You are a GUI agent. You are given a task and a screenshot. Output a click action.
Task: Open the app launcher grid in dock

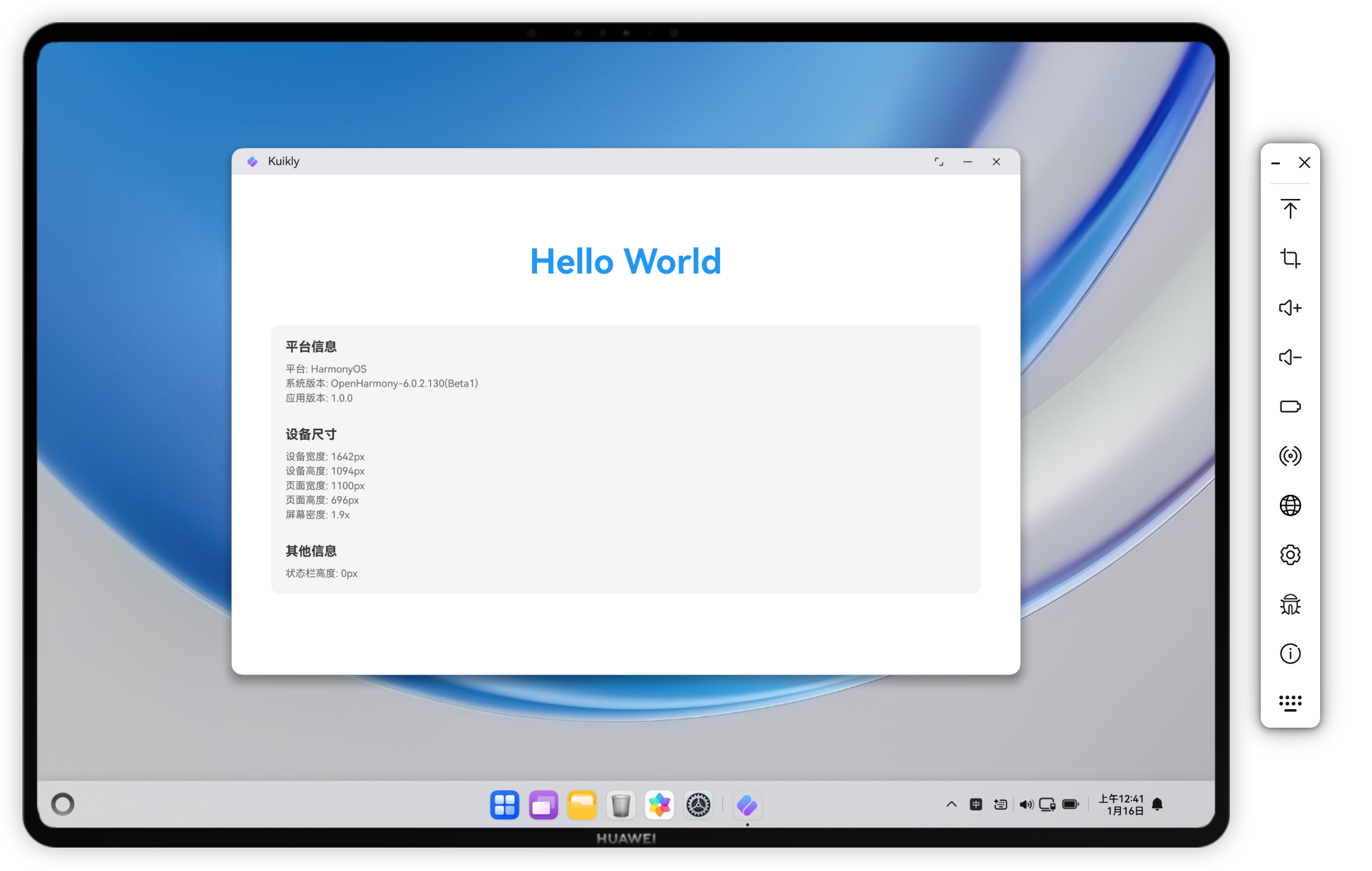pyautogui.click(x=504, y=805)
